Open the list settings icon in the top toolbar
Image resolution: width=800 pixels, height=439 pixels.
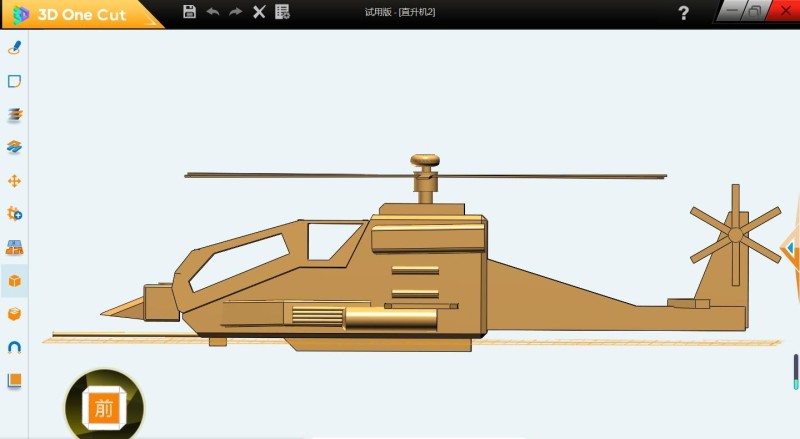[x=282, y=12]
